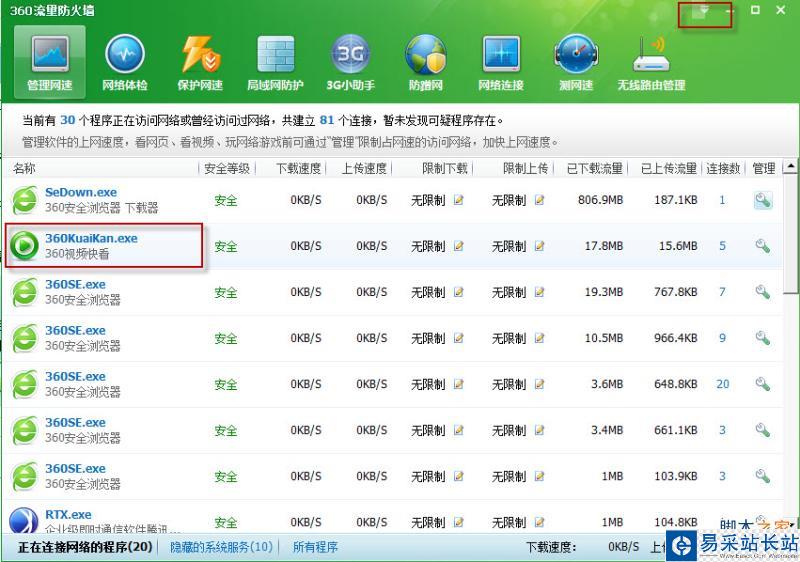The image size is (800, 562).
Task: Open connection count 1 for SeDown.exe
Action: [722, 200]
